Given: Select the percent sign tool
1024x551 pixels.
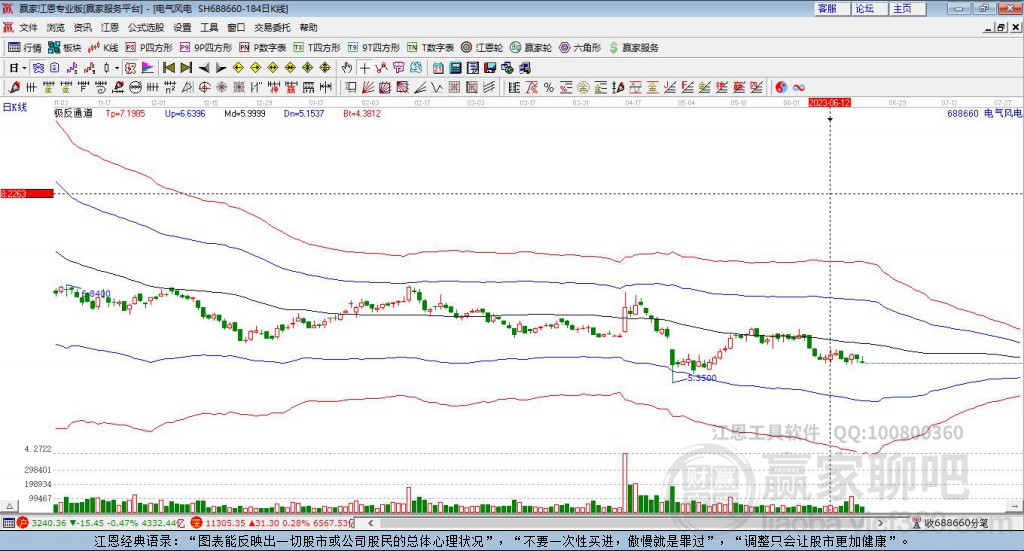Looking at the screenshot, I should coord(549,87).
